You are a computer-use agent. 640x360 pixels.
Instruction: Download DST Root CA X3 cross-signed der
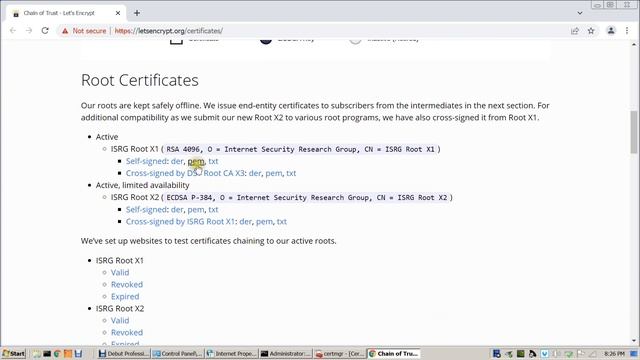(x=255, y=173)
